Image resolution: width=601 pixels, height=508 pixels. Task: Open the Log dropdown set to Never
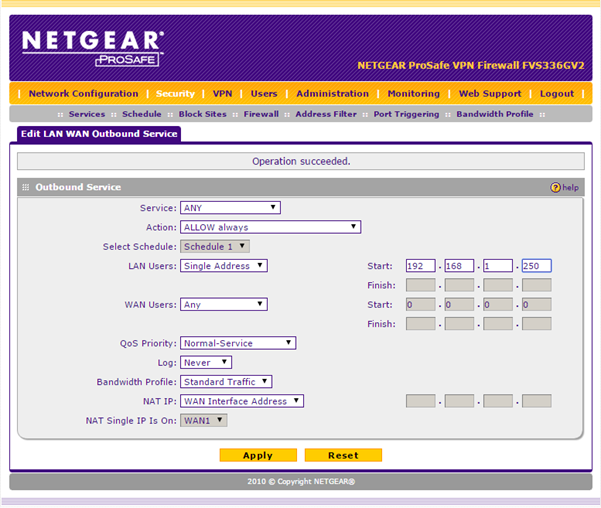pyautogui.click(x=206, y=362)
